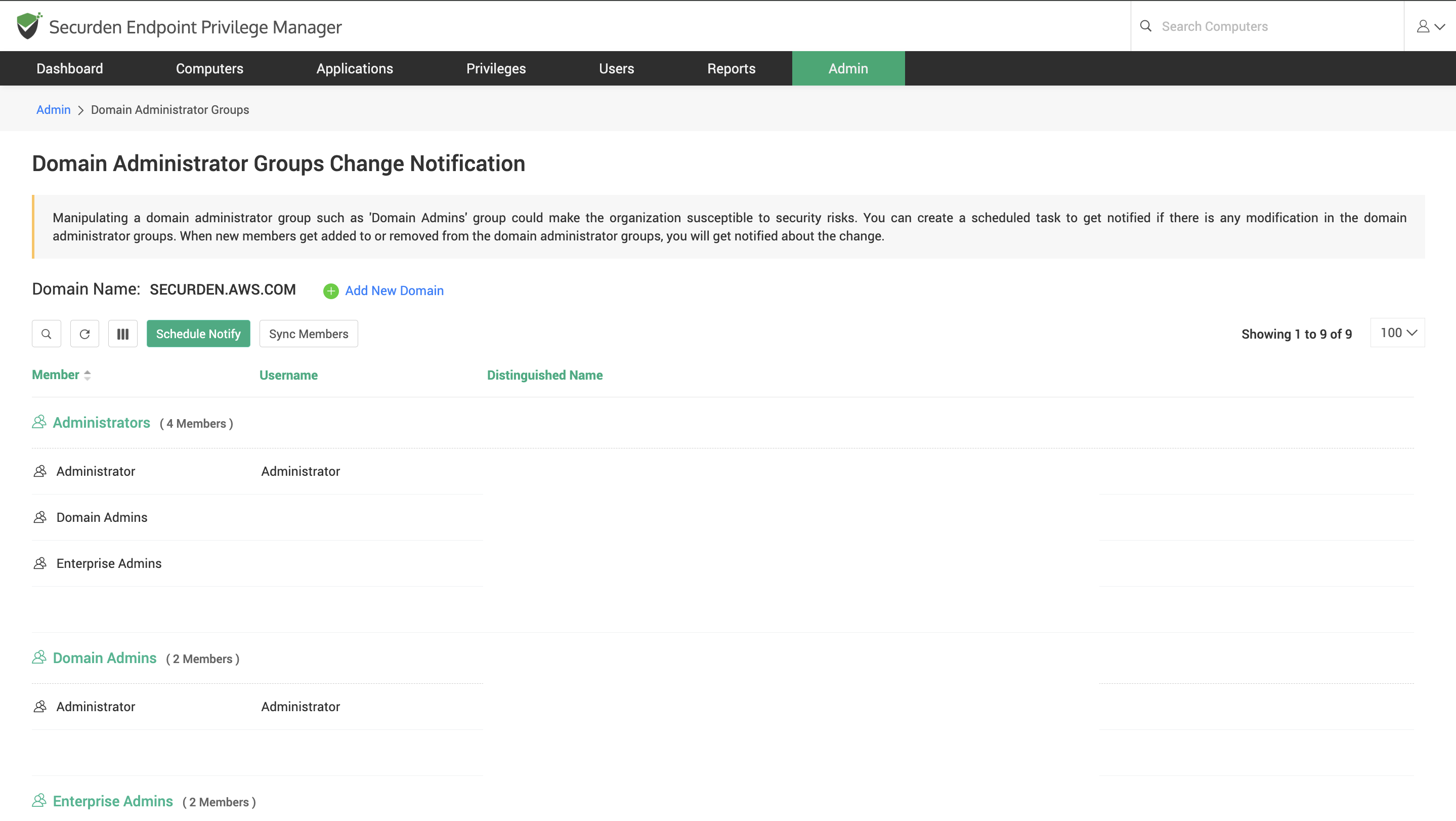
Task: Click the Username column header
Action: pyautogui.click(x=288, y=375)
